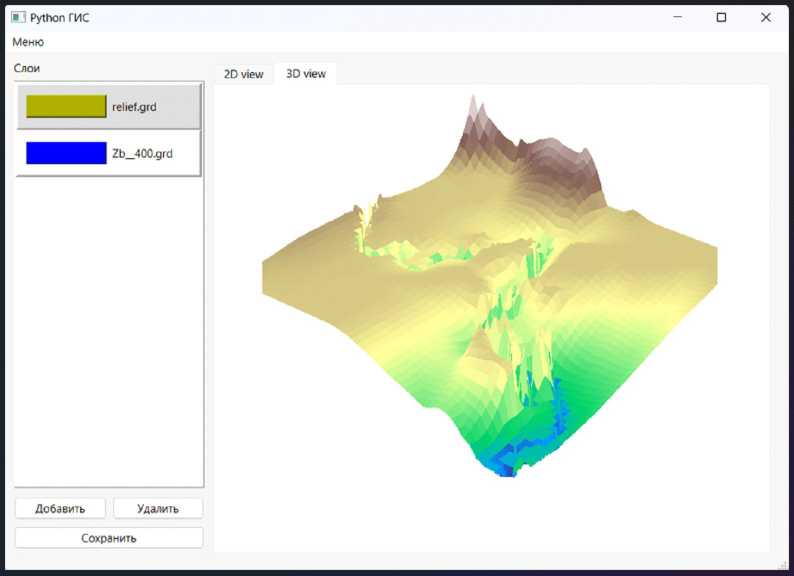Click the Python ГИС app icon in title bar

click(17, 17)
